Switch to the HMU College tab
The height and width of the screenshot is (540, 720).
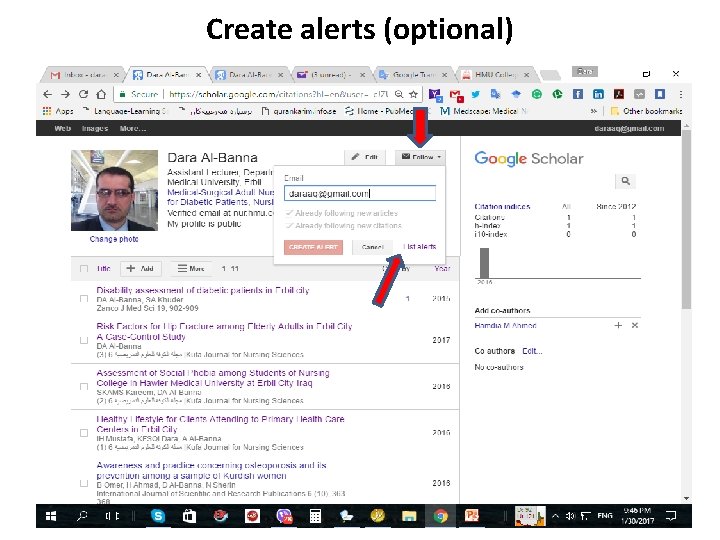tap(496, 74)
